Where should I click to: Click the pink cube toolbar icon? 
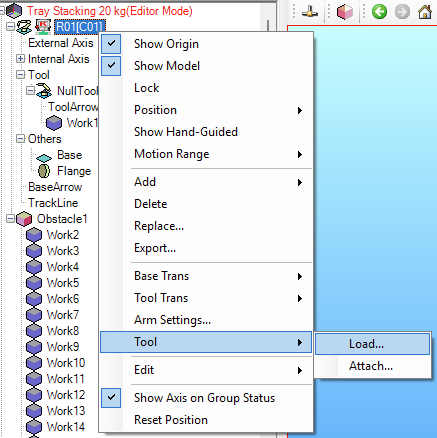pos(345,12)
